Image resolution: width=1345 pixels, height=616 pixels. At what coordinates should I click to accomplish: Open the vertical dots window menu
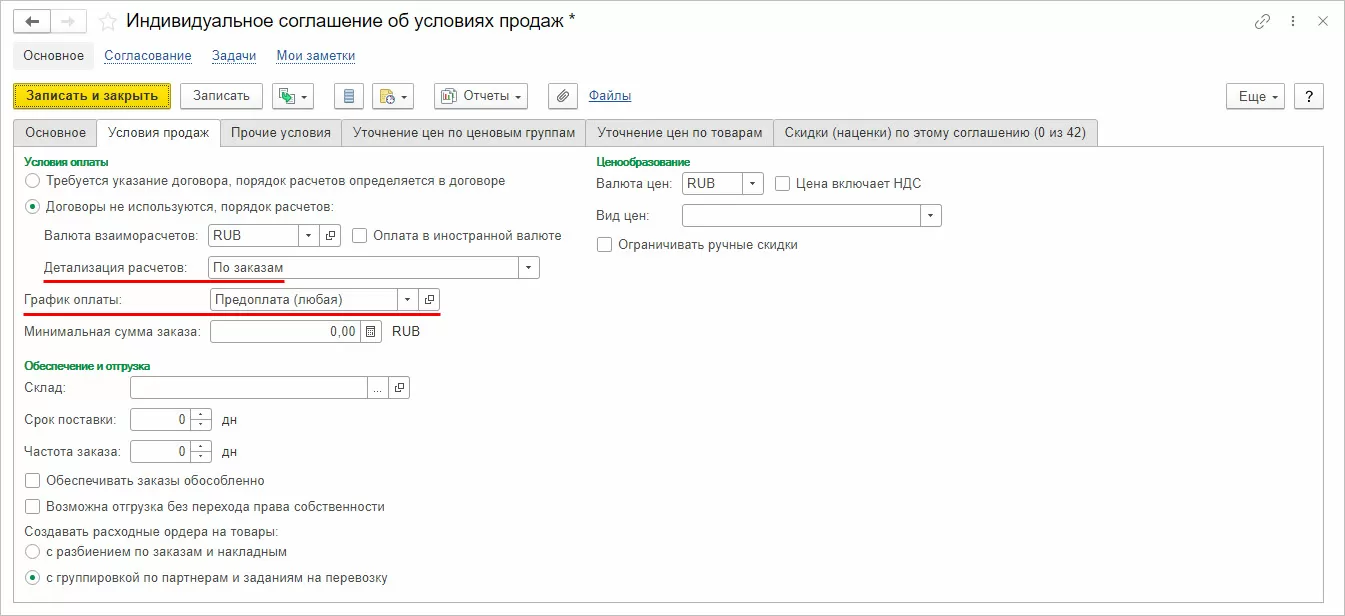pyautogui.click(x=1294, y=21)
